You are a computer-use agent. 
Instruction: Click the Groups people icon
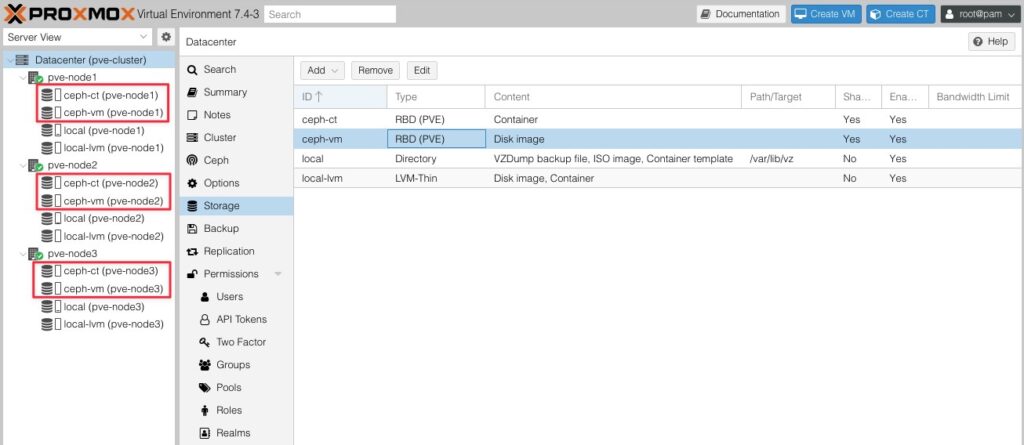click(204, 365)
